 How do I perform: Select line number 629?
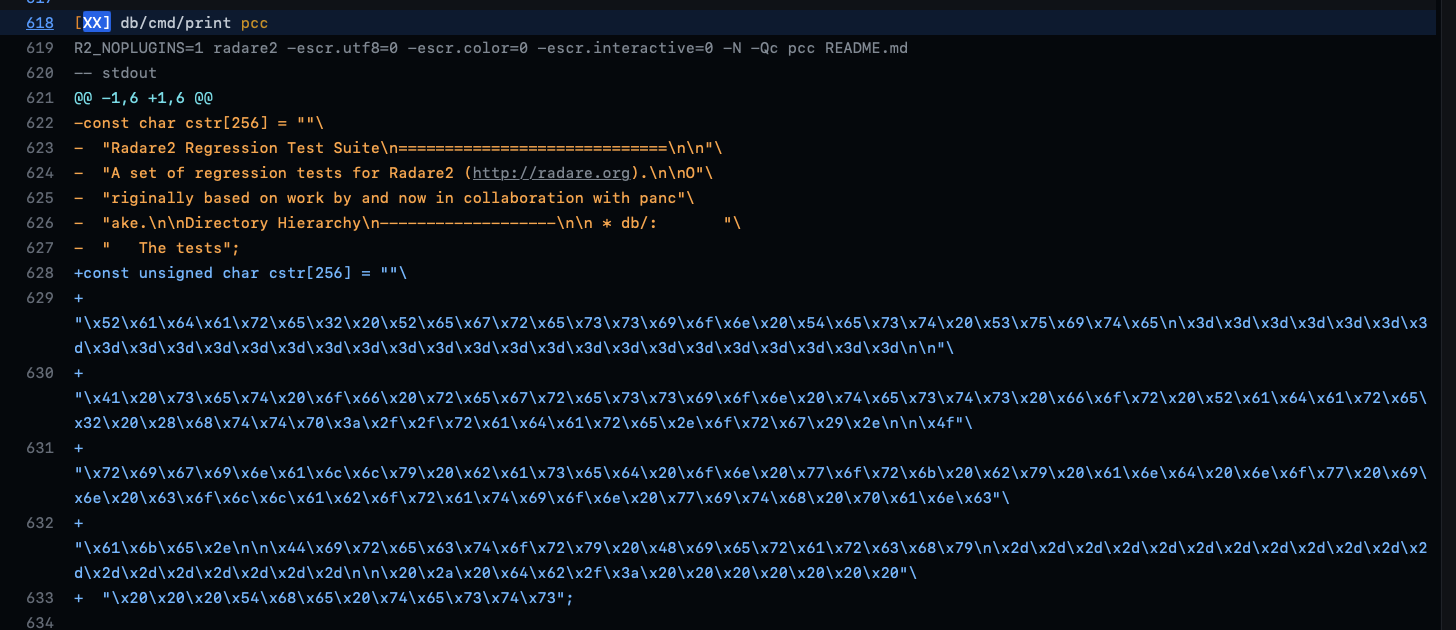[x=41, y=298]
